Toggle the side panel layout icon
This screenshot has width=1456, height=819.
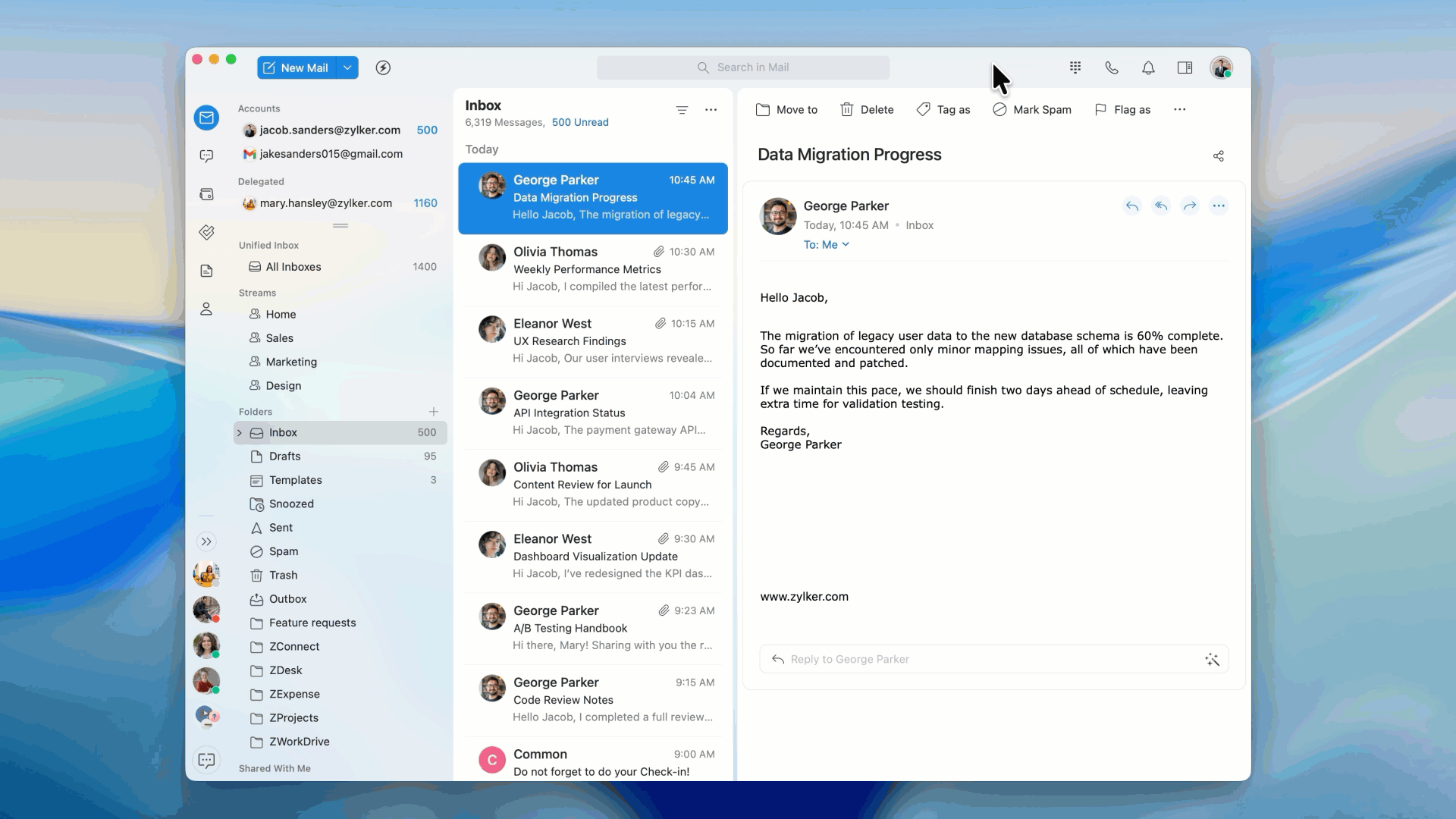click(x=1185, y=67)
